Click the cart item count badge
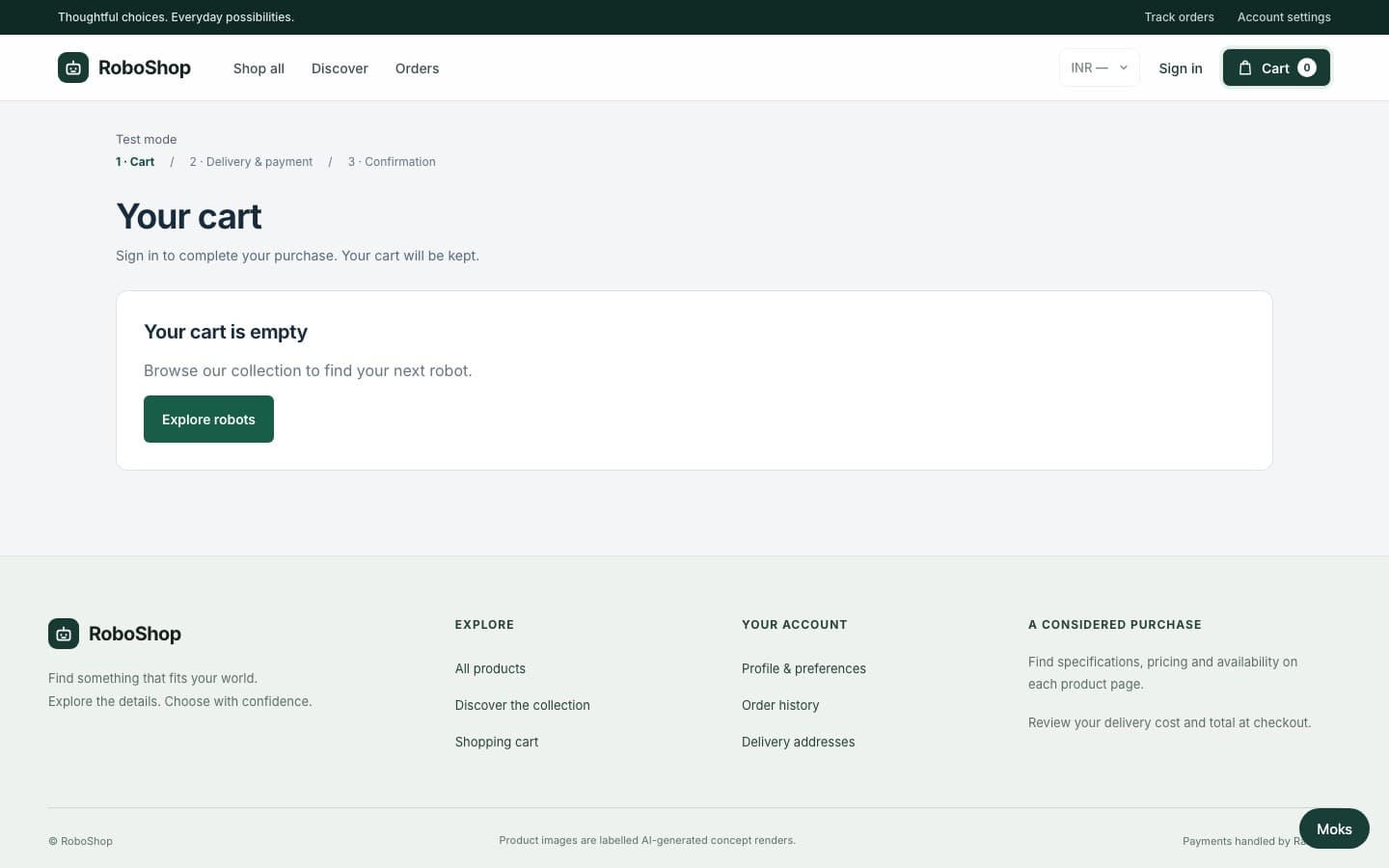This screenshot has height=868, width=1389. tap(1306, 68)
